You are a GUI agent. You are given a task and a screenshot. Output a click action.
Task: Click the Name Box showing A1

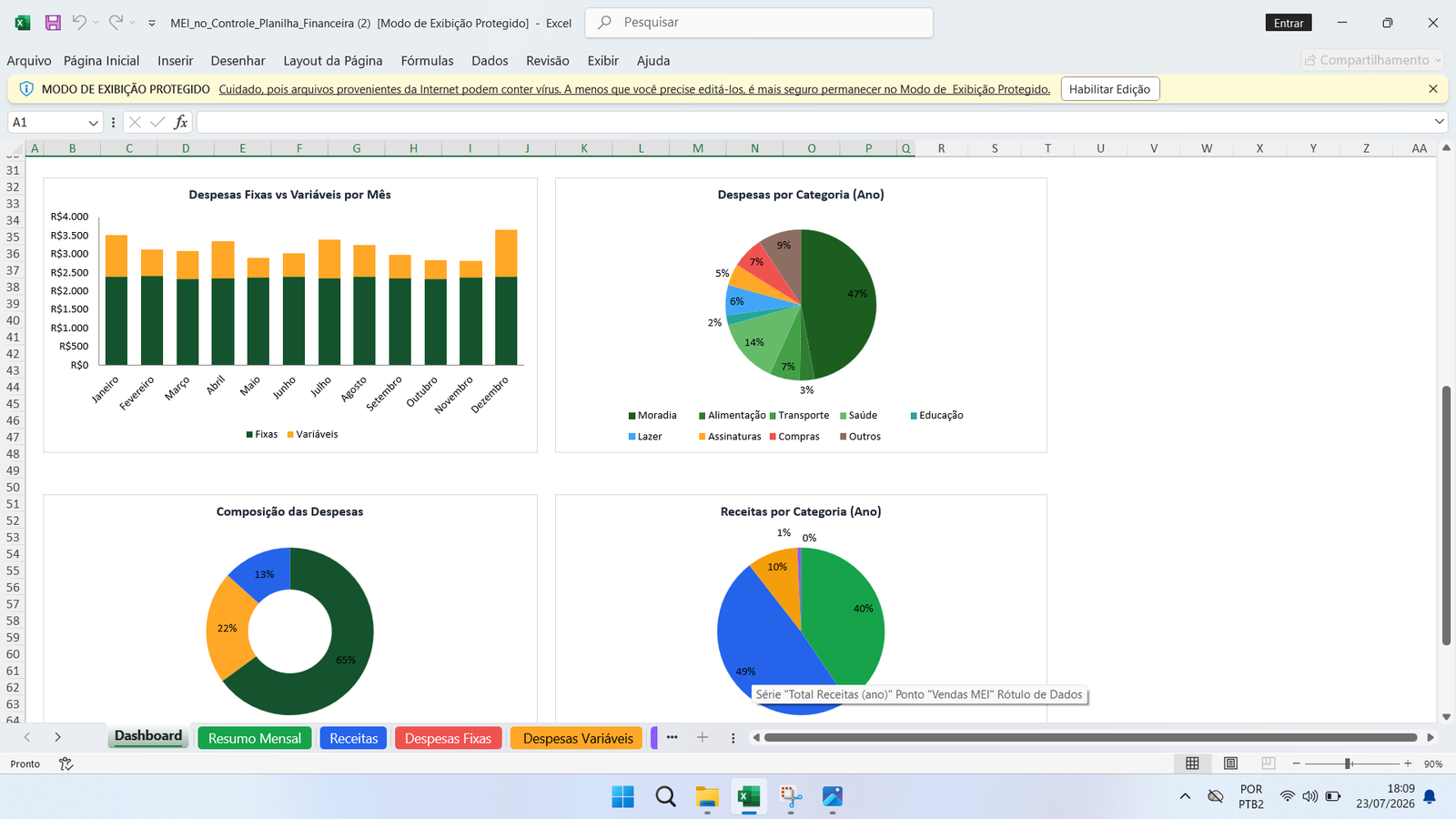45,122
